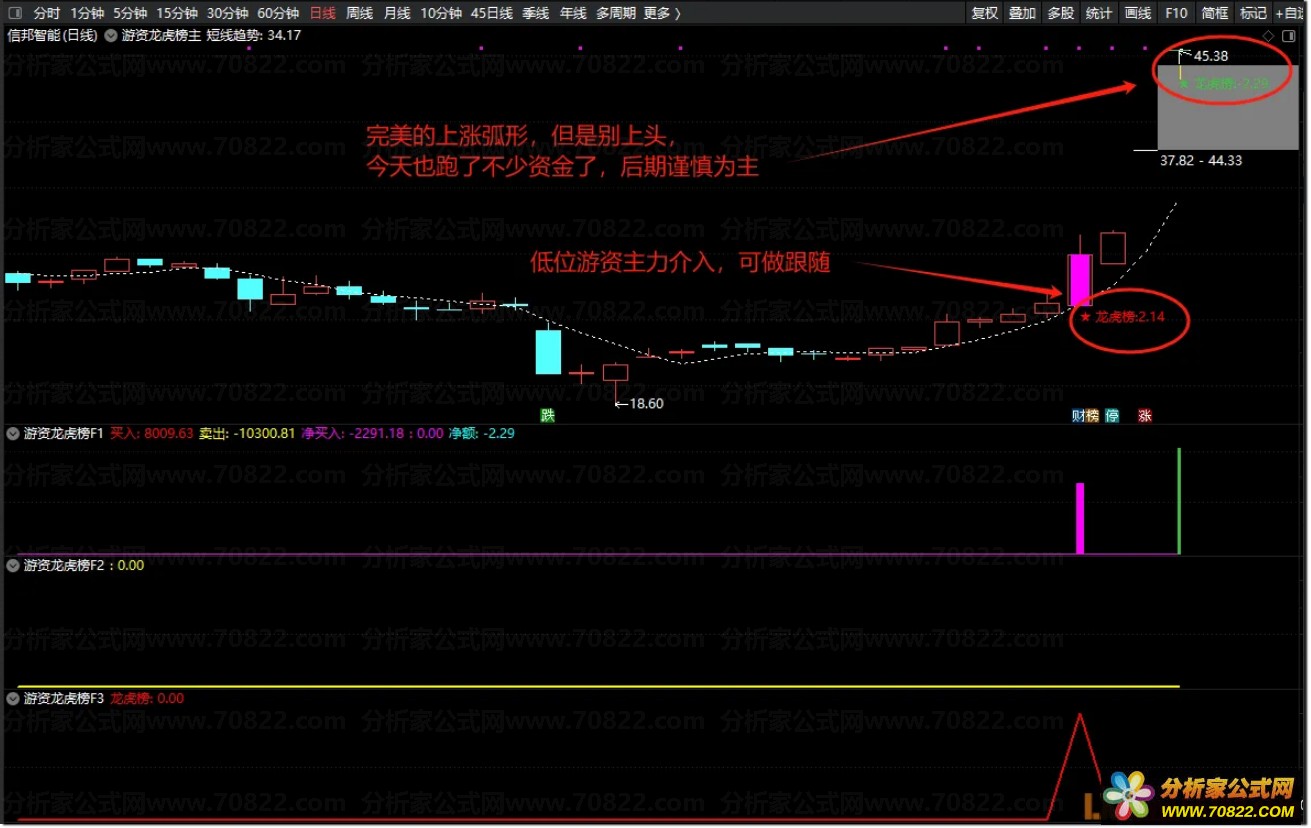Switch to 季线 quarterly tab
This screenshot has height=828, width=1311.
coord(536,13)
